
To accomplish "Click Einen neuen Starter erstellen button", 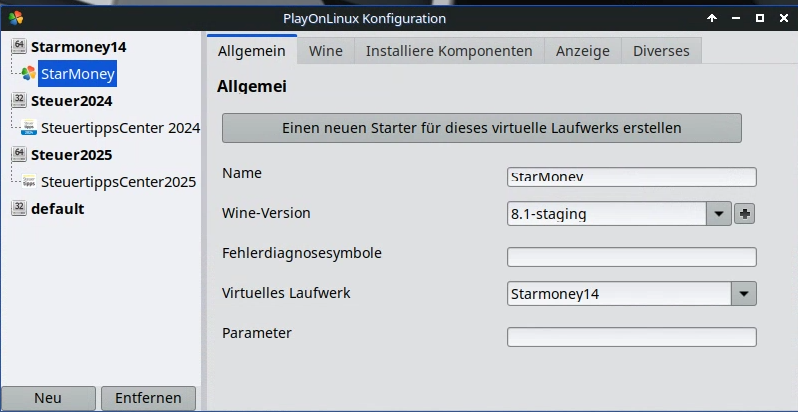I will pos(481,128).
